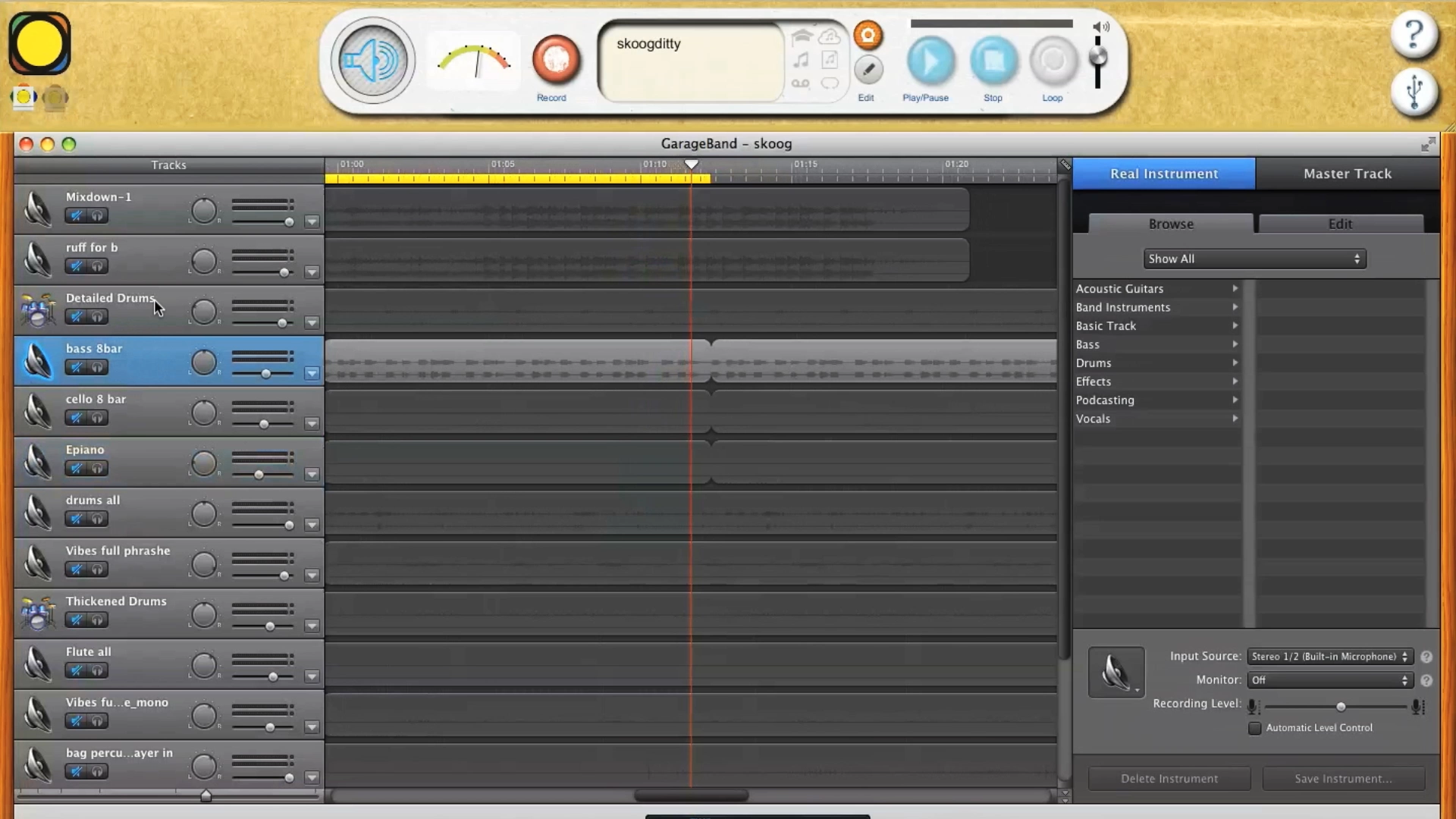This screenshot has width=1456, height=819.
Task: Open the Input Source dropdown
Action: click(1329, 657)
